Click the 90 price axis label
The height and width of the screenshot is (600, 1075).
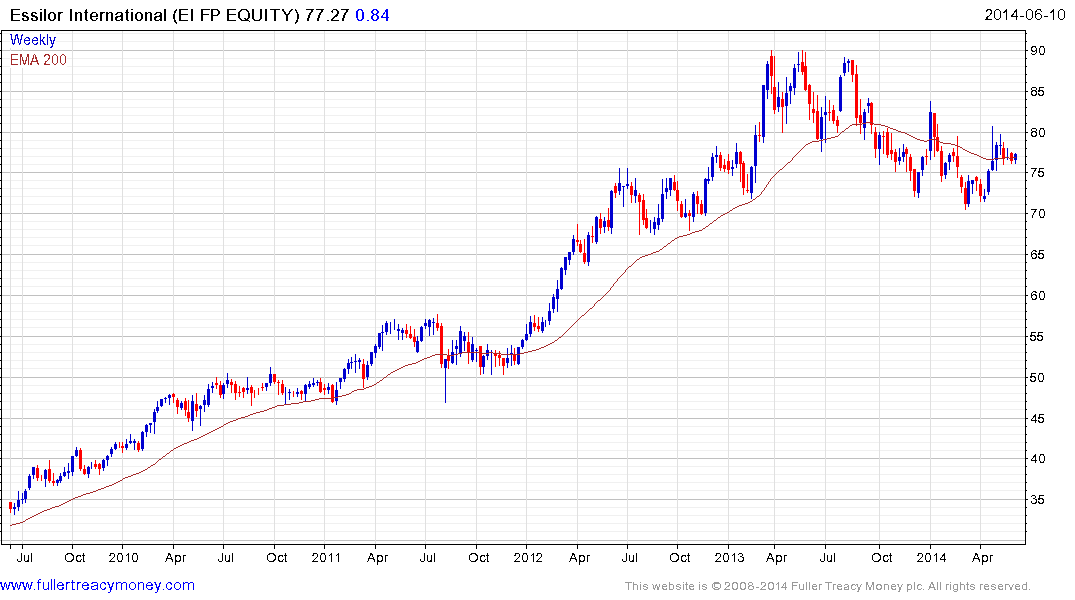point(1037,51)
